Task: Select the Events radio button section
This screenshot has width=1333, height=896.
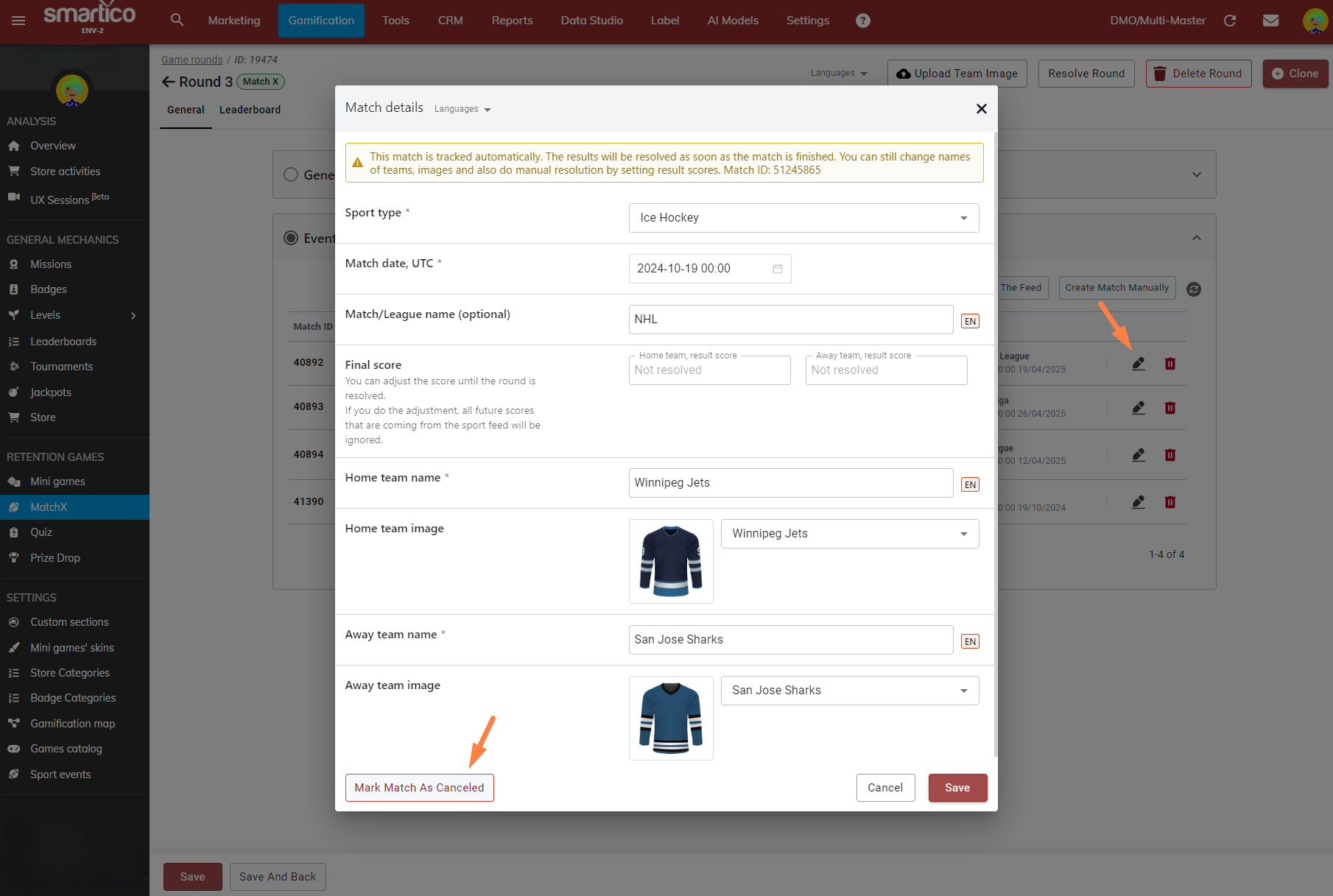Action: tap(291, 238)
